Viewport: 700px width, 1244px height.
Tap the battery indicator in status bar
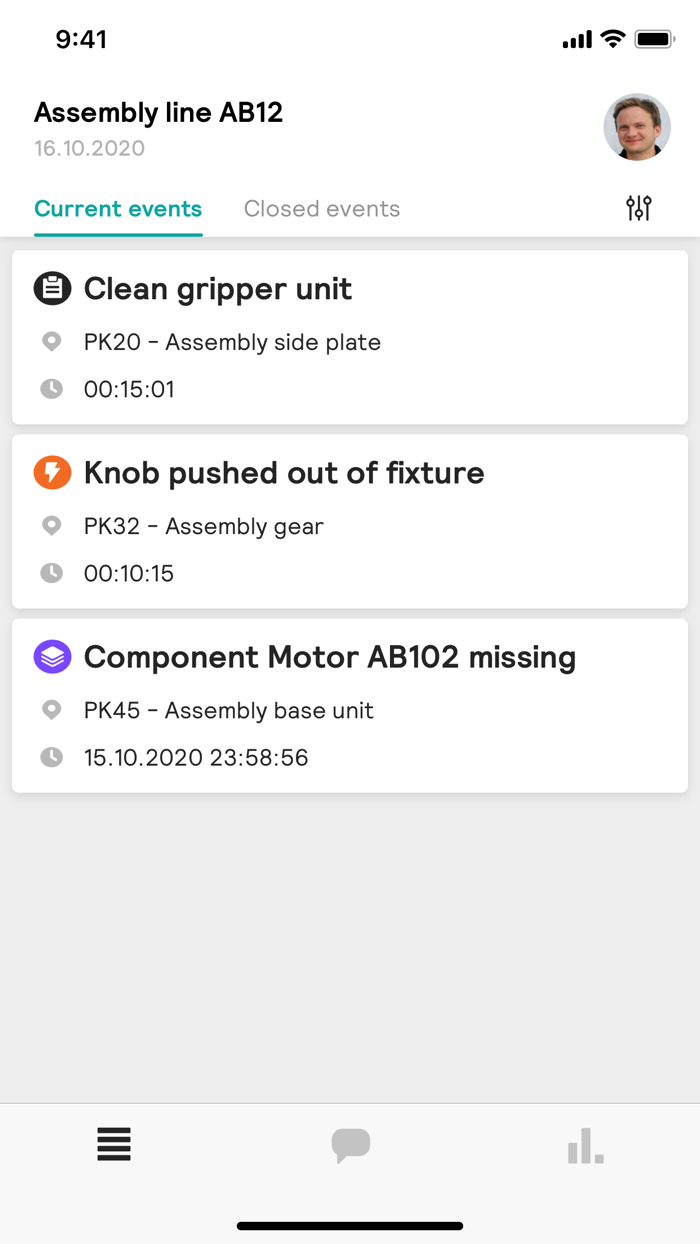(x=655, y=40)
